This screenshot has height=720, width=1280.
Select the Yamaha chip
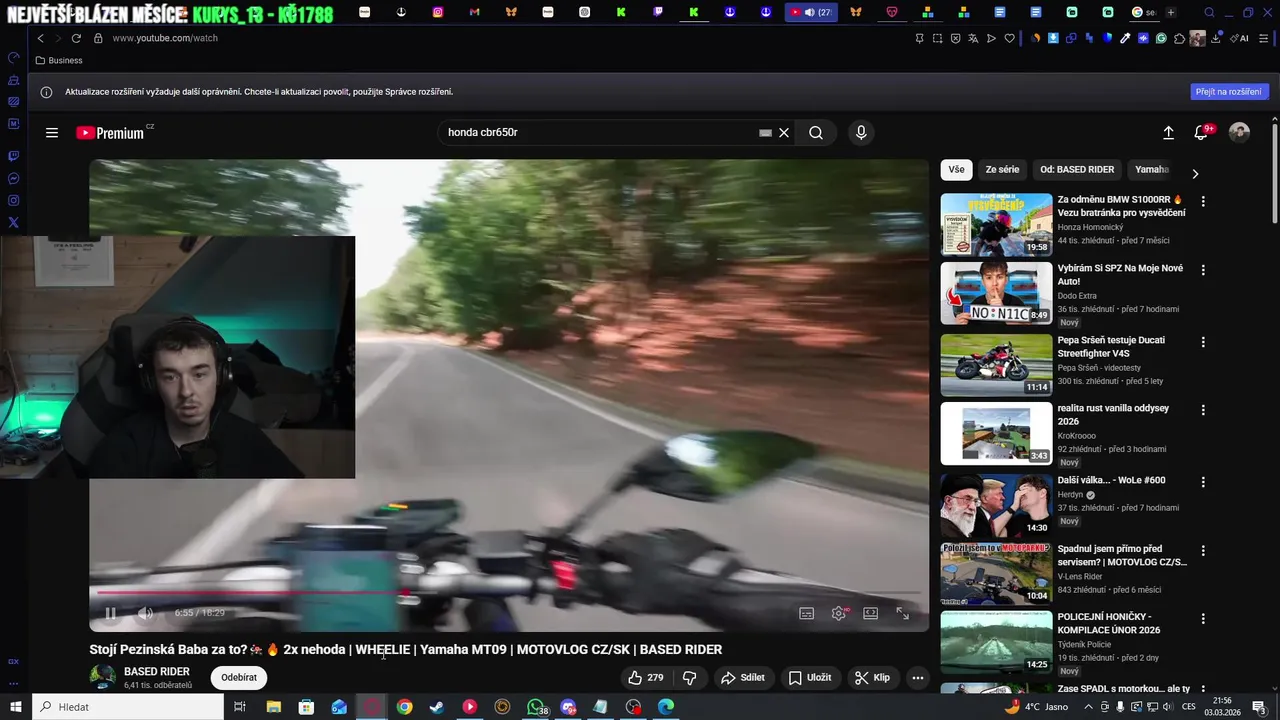pyautogui.click(x=1152, y=170)
